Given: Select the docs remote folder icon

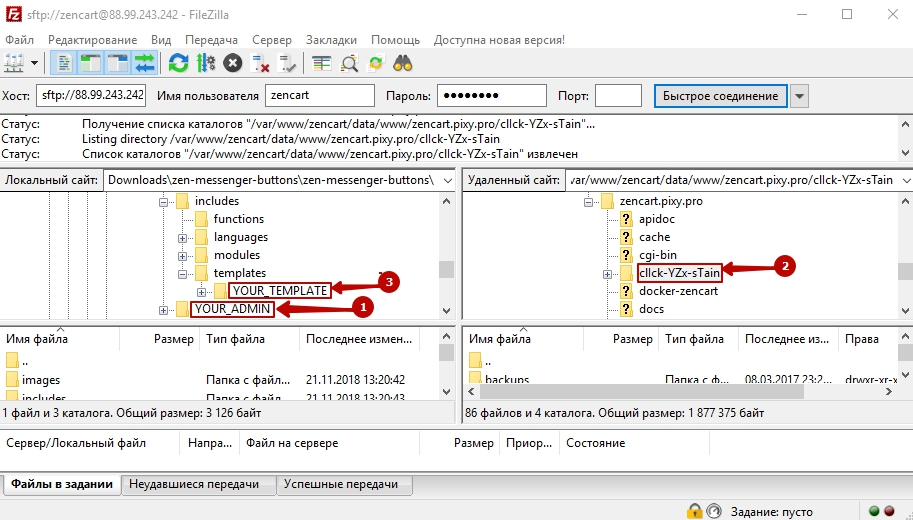Looking at the screenshot, I should [x=626, y=309].
